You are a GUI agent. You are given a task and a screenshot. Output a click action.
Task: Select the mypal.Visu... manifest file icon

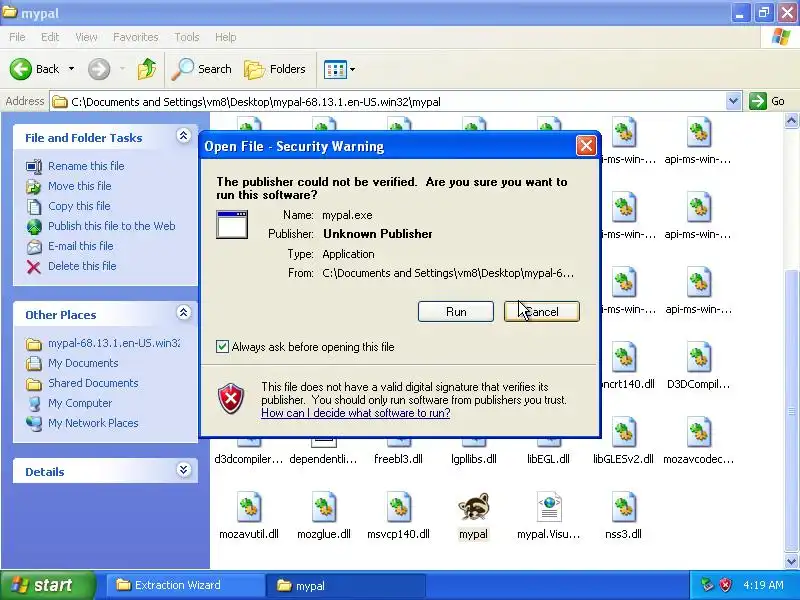point(549,507)
